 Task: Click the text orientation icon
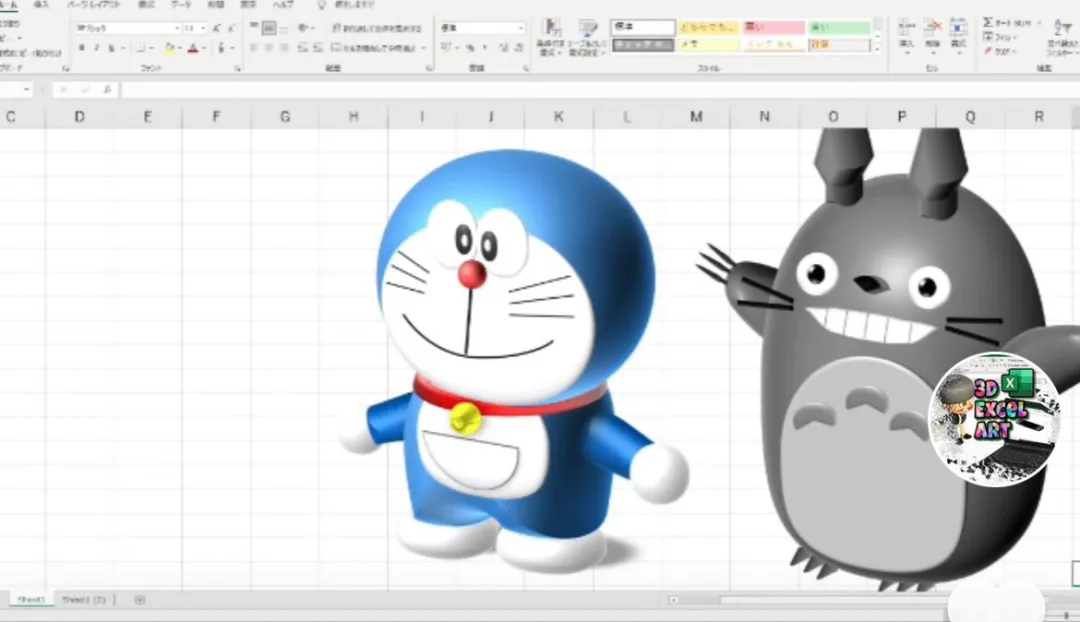304,28
